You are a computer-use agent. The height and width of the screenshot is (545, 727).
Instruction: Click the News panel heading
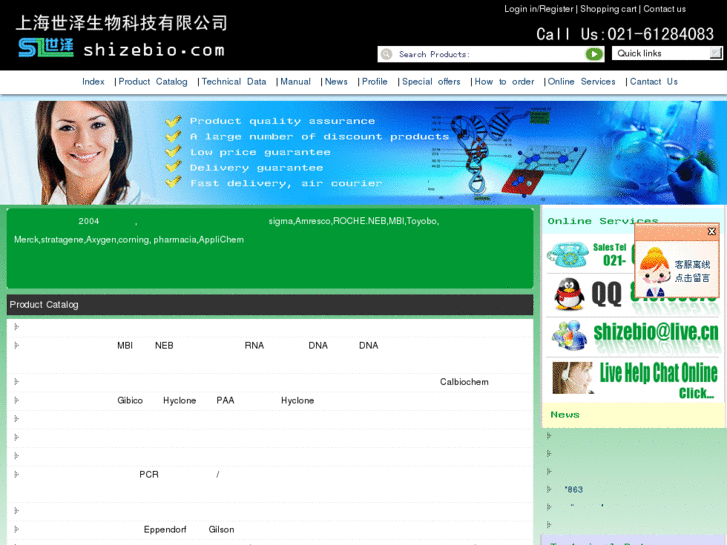(565, 415)
